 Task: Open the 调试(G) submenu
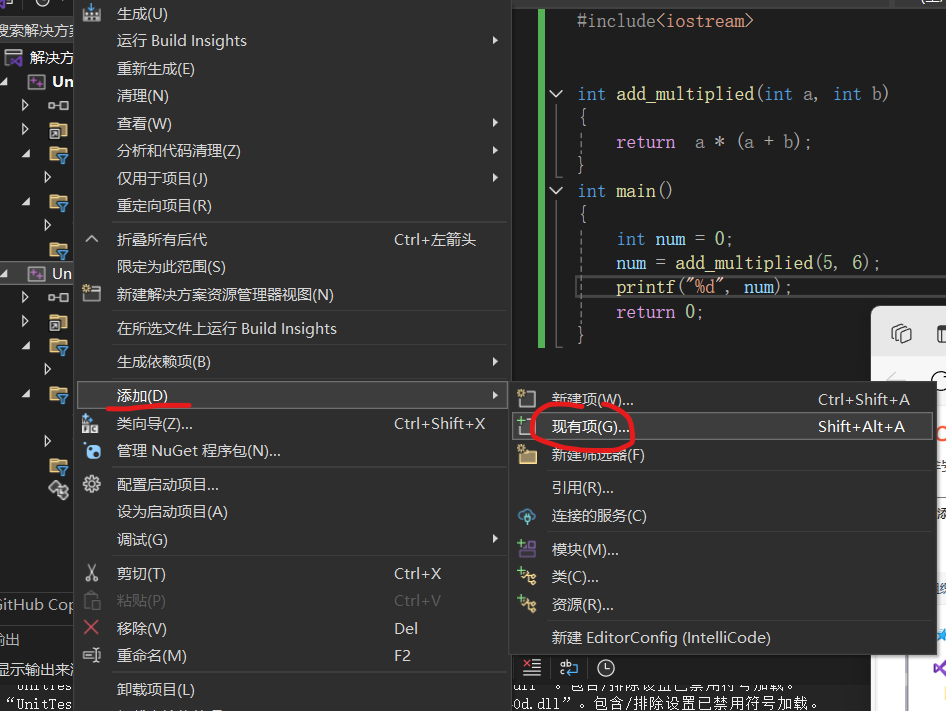coord(293,539)
